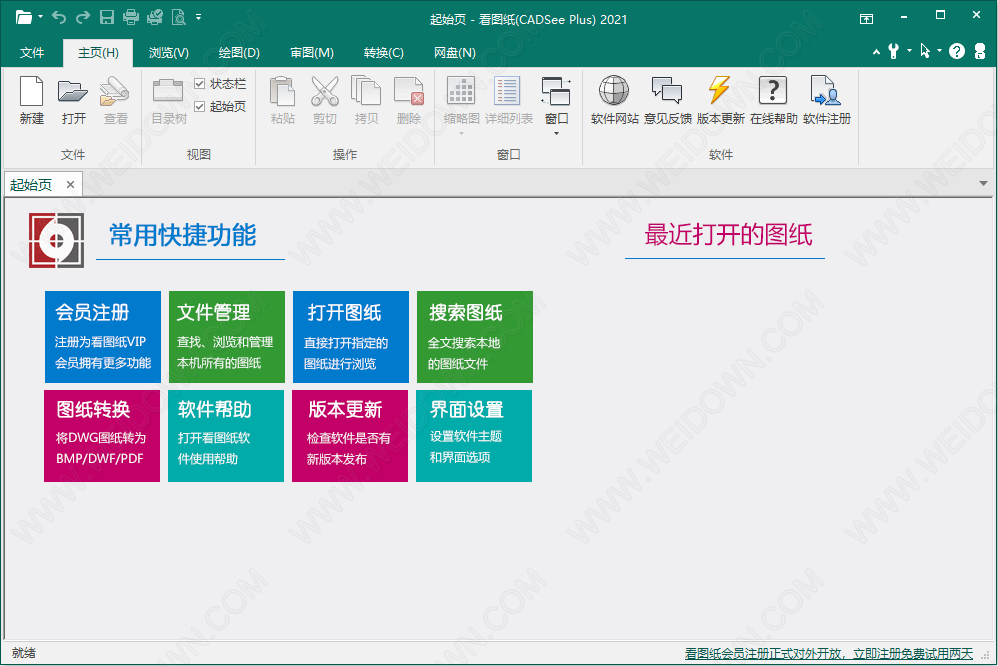Open the 界面设置 tile
Screen dimensions: 998x666
pos(474,436)
